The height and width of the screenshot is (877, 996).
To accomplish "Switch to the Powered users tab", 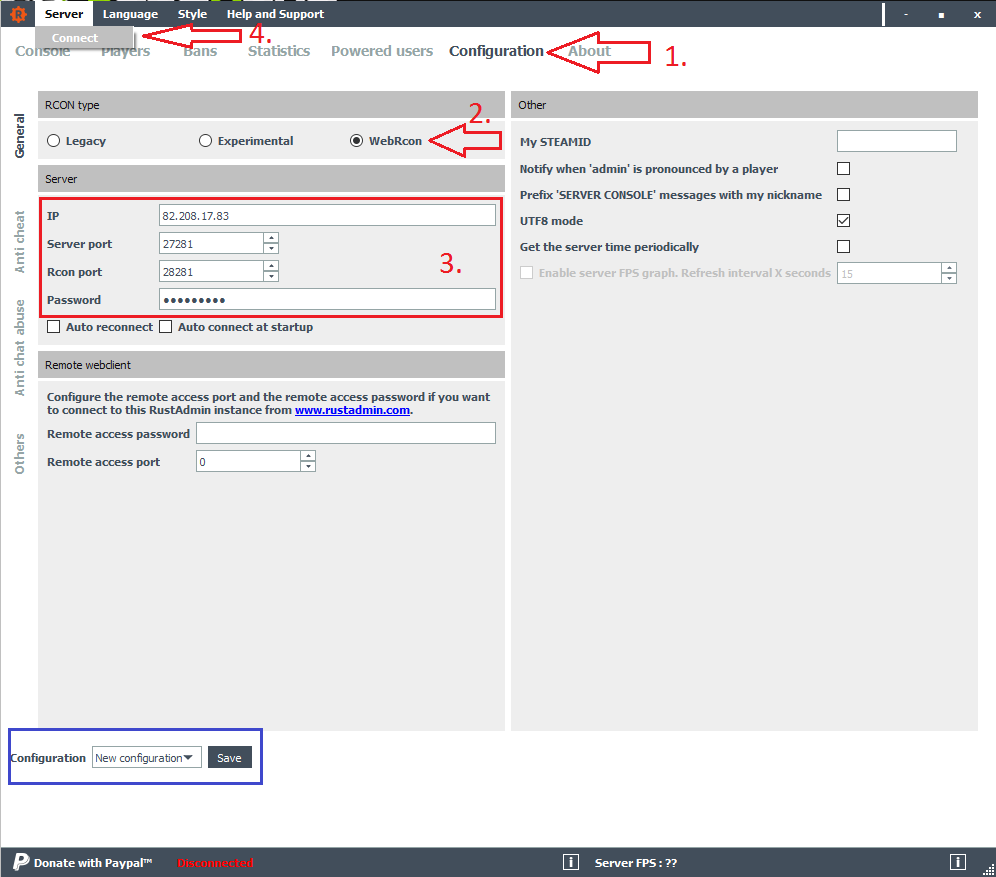I will coord(382,51).
